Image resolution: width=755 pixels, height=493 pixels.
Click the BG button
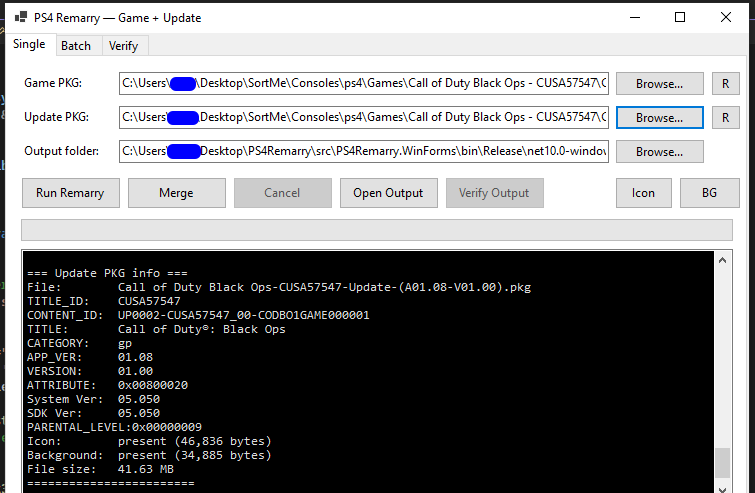(x=710, y=193)
